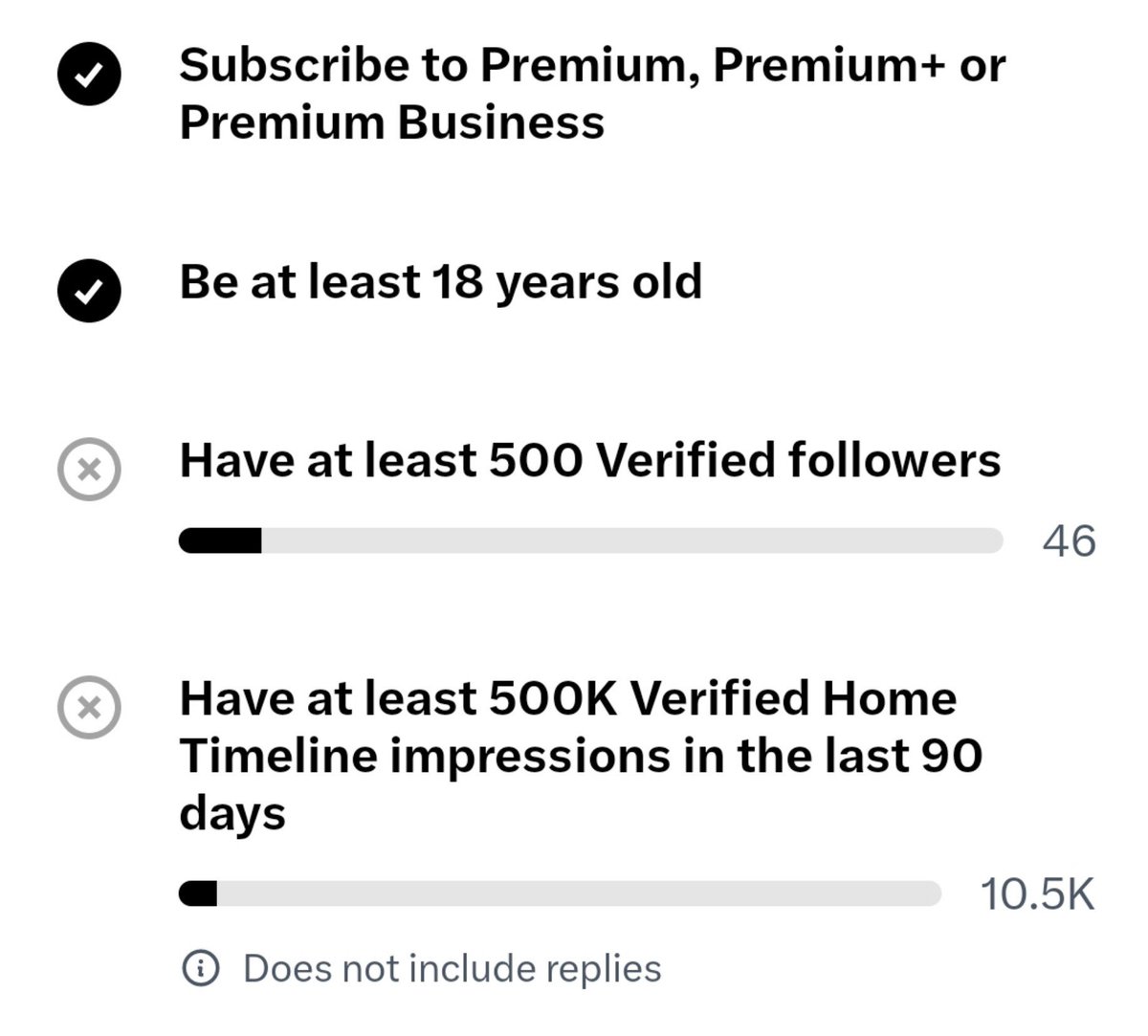Click the black filled part of followers bar

point(220,540)
